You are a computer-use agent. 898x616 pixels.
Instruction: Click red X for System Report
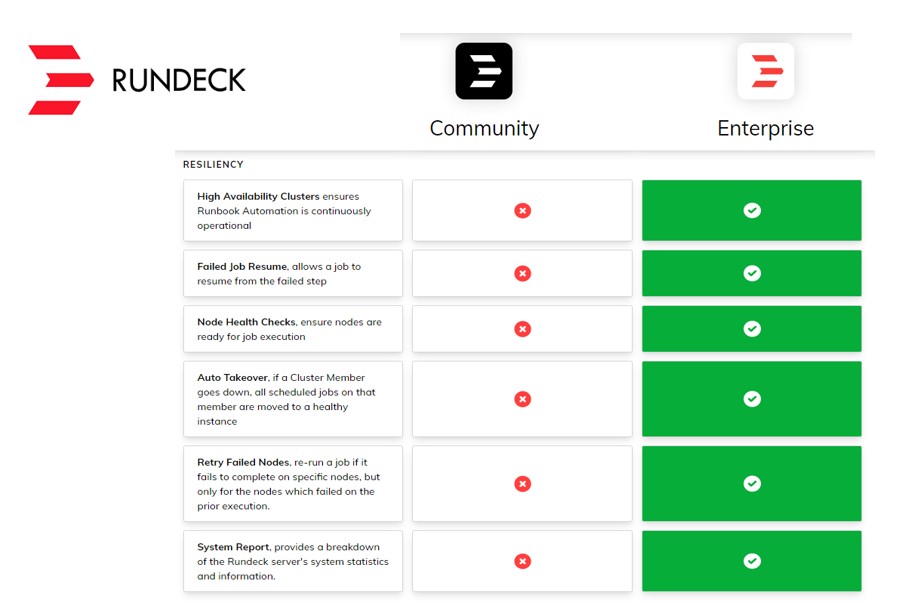pos(522,561)
